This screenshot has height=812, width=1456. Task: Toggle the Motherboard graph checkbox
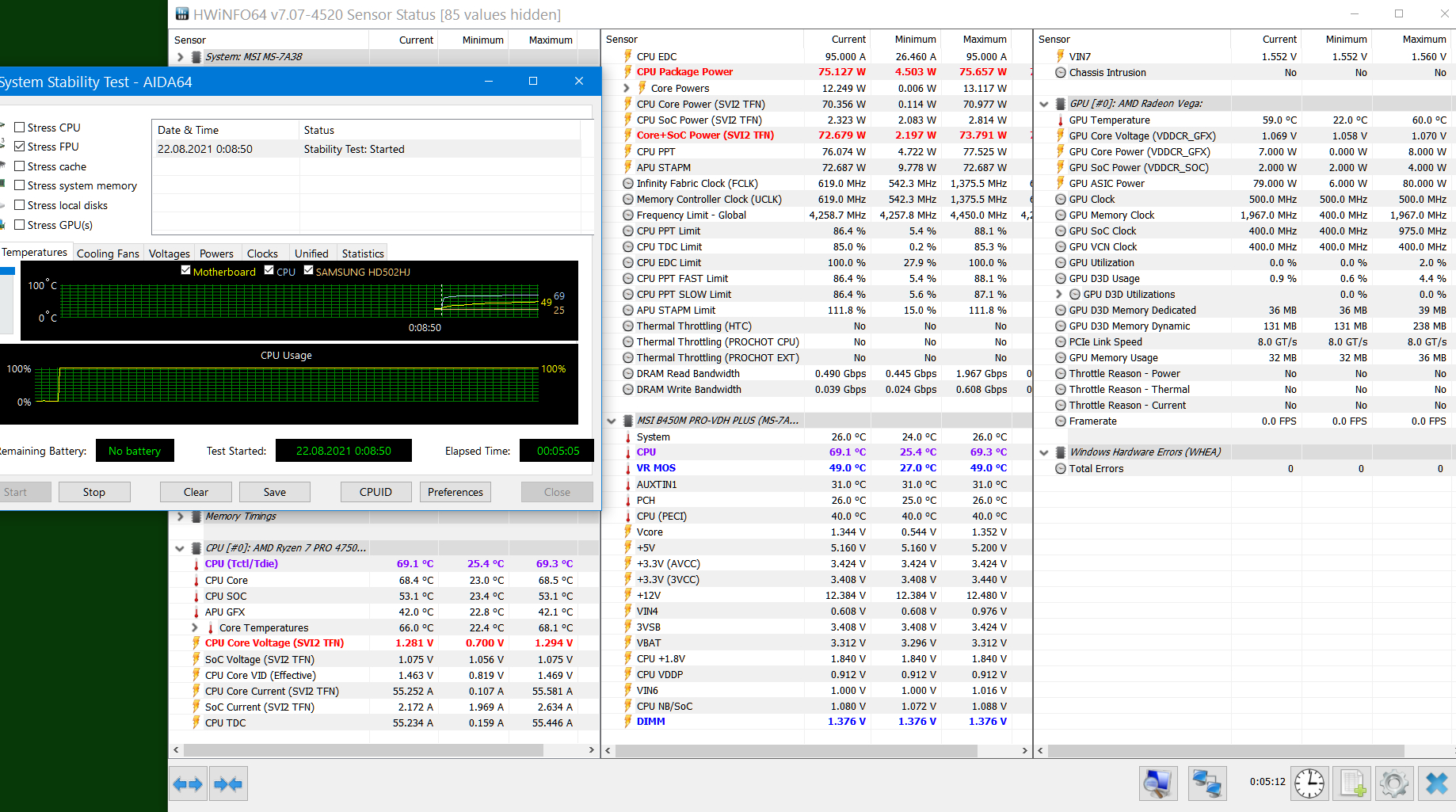[x=186, y=271]
